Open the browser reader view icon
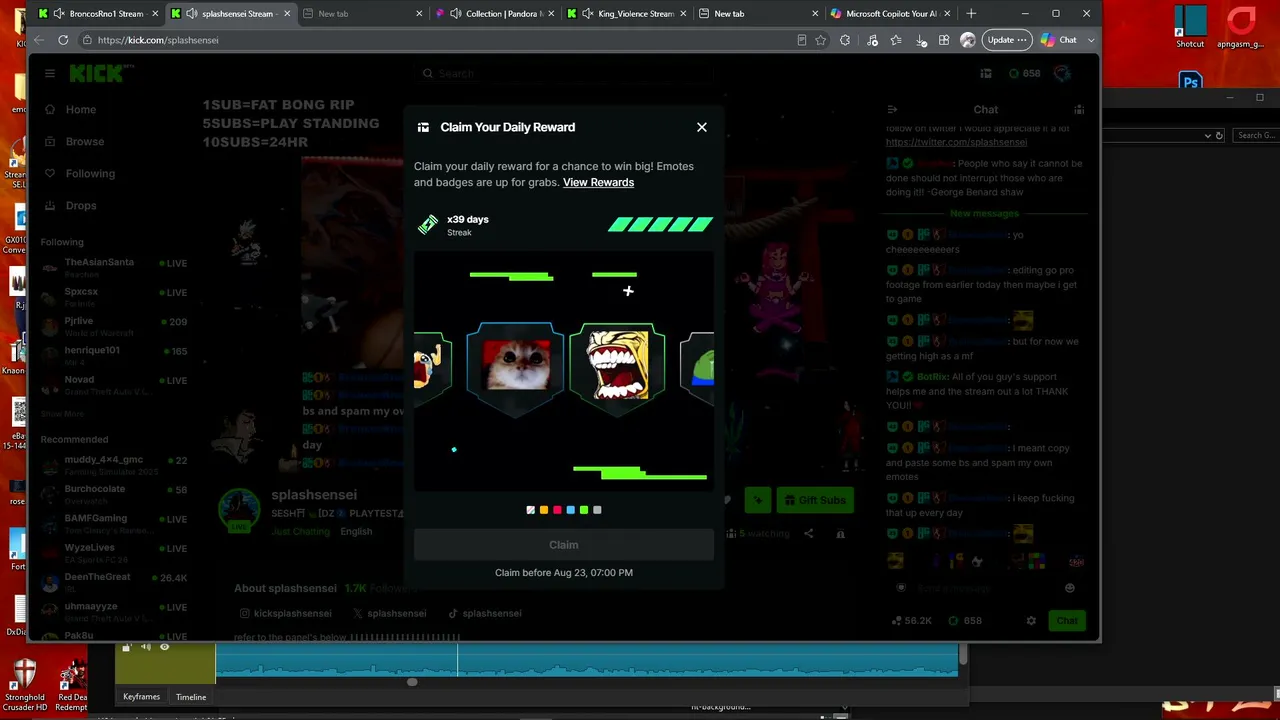This screenshot has width=1280, height=720. (802, 40)
